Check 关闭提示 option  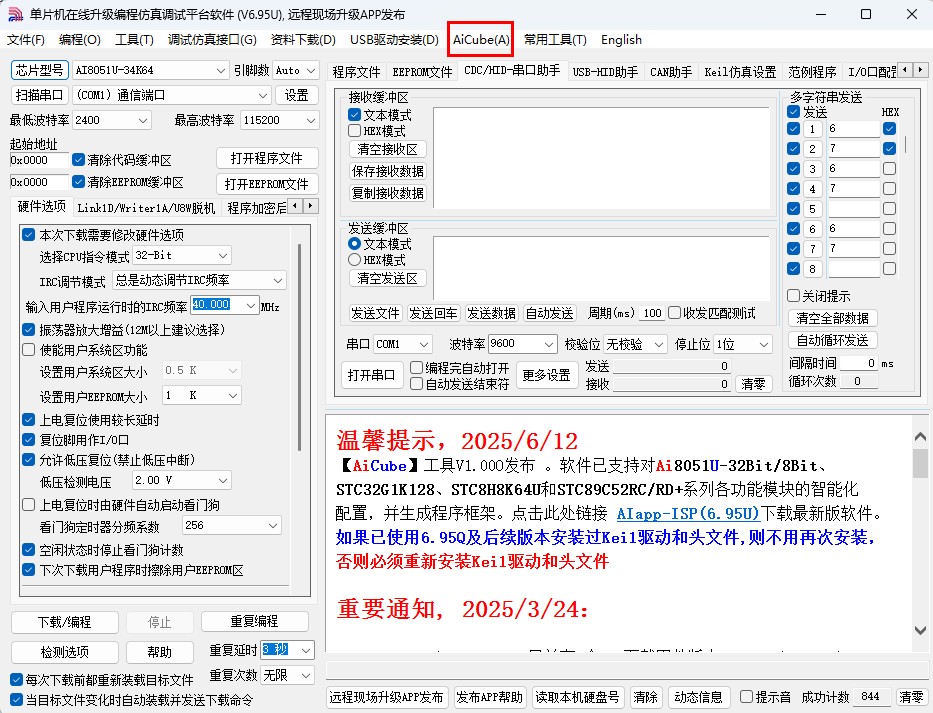(793, 296)
